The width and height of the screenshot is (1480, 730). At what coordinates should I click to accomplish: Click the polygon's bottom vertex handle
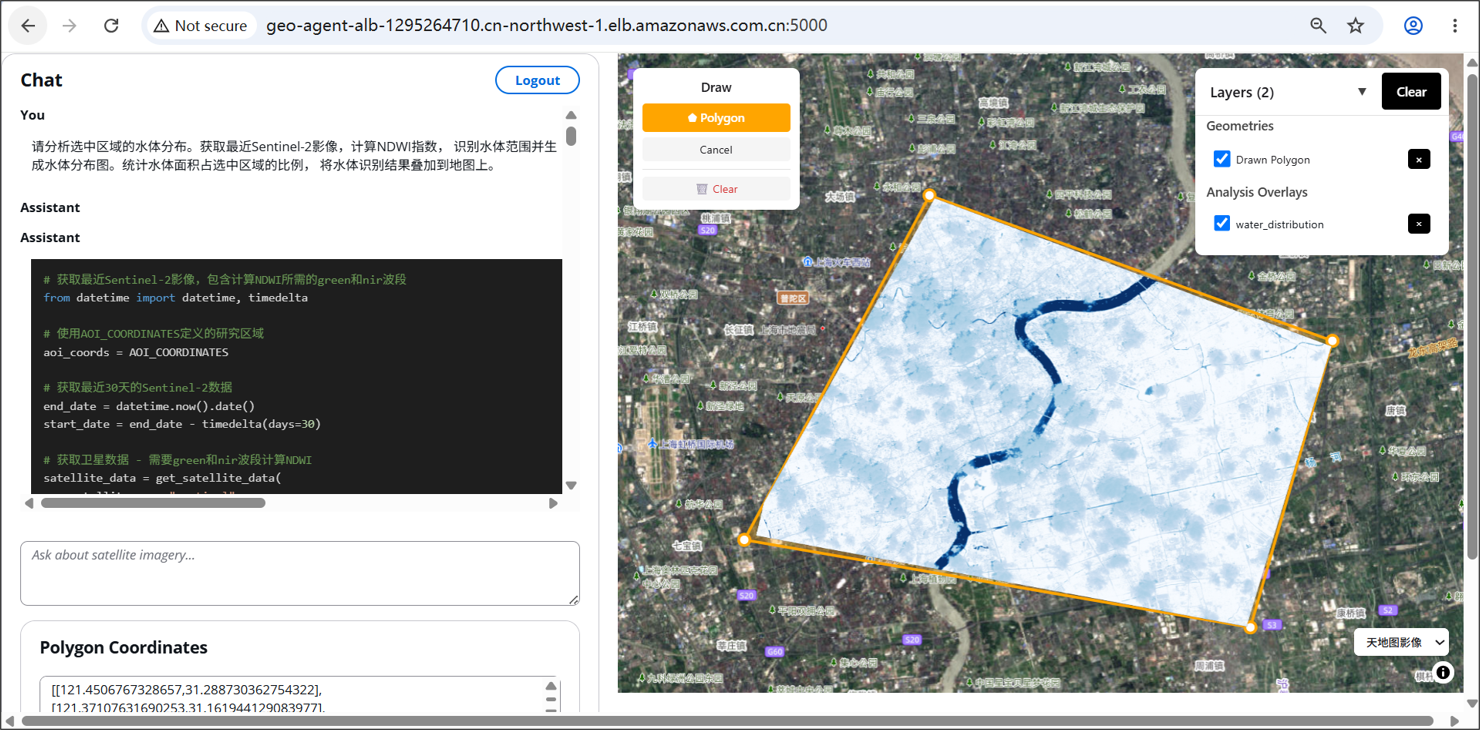click(x=1250, y=628)
